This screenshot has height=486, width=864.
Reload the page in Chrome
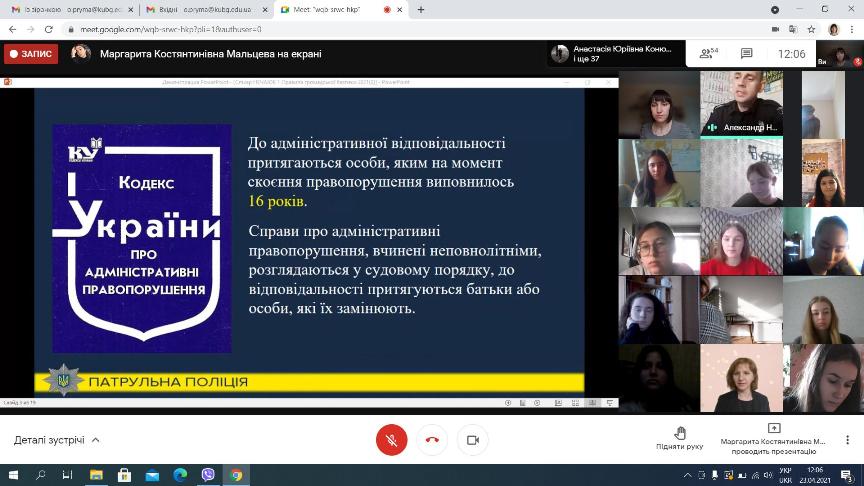[x=46, y=29]
